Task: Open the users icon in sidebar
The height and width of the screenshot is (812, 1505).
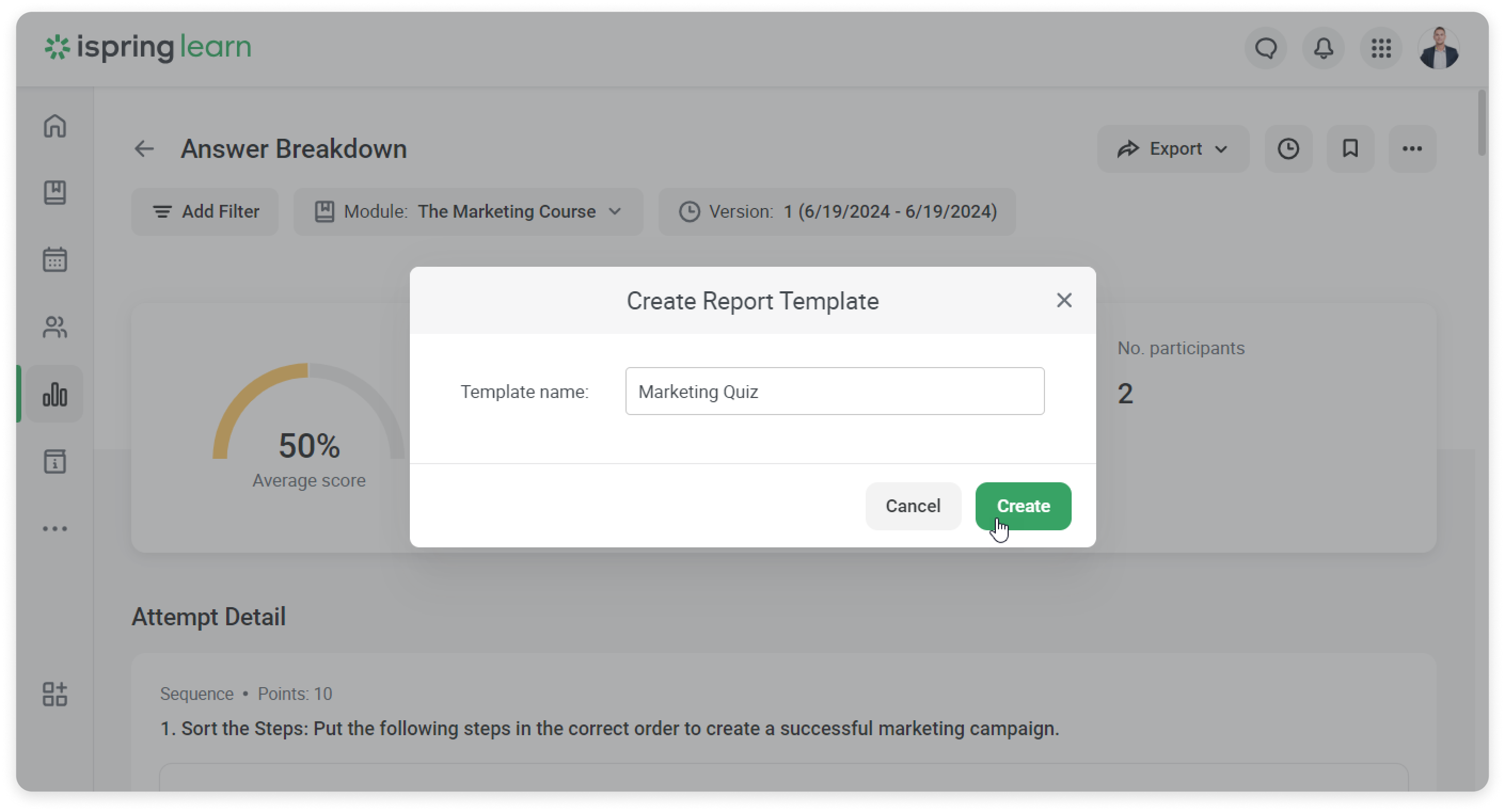Action: pyautogui.click(x=55, y=327)
